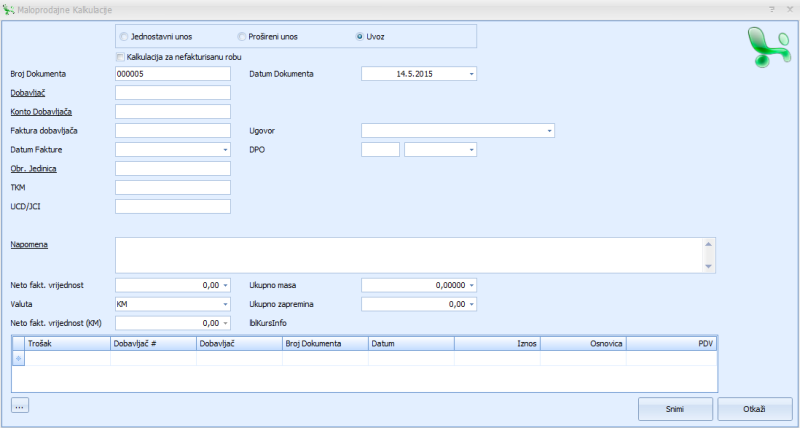Image resolution: width=800 pixels, height=428 pixels.
Task: Open the DPO date dropdown
Action: tap(471, 150)
